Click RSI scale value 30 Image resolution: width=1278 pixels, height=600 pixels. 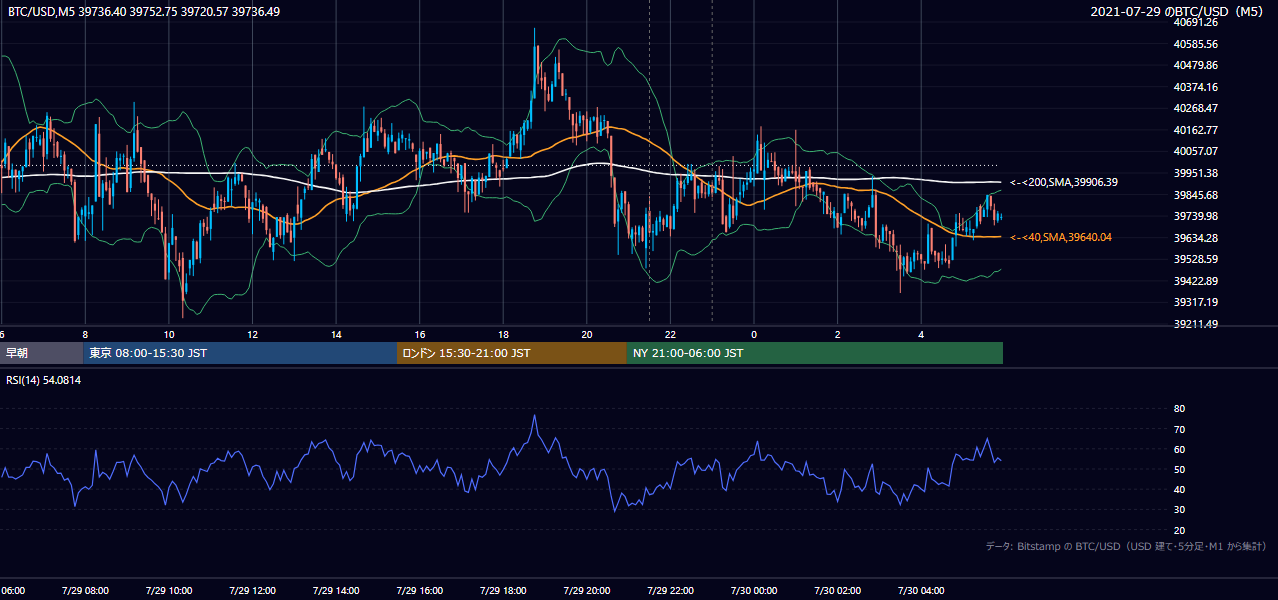1179,510
